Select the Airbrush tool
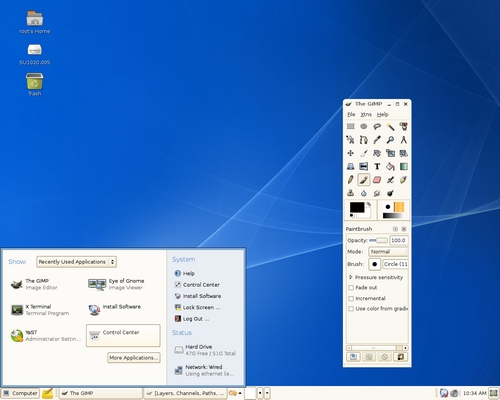 390,180
